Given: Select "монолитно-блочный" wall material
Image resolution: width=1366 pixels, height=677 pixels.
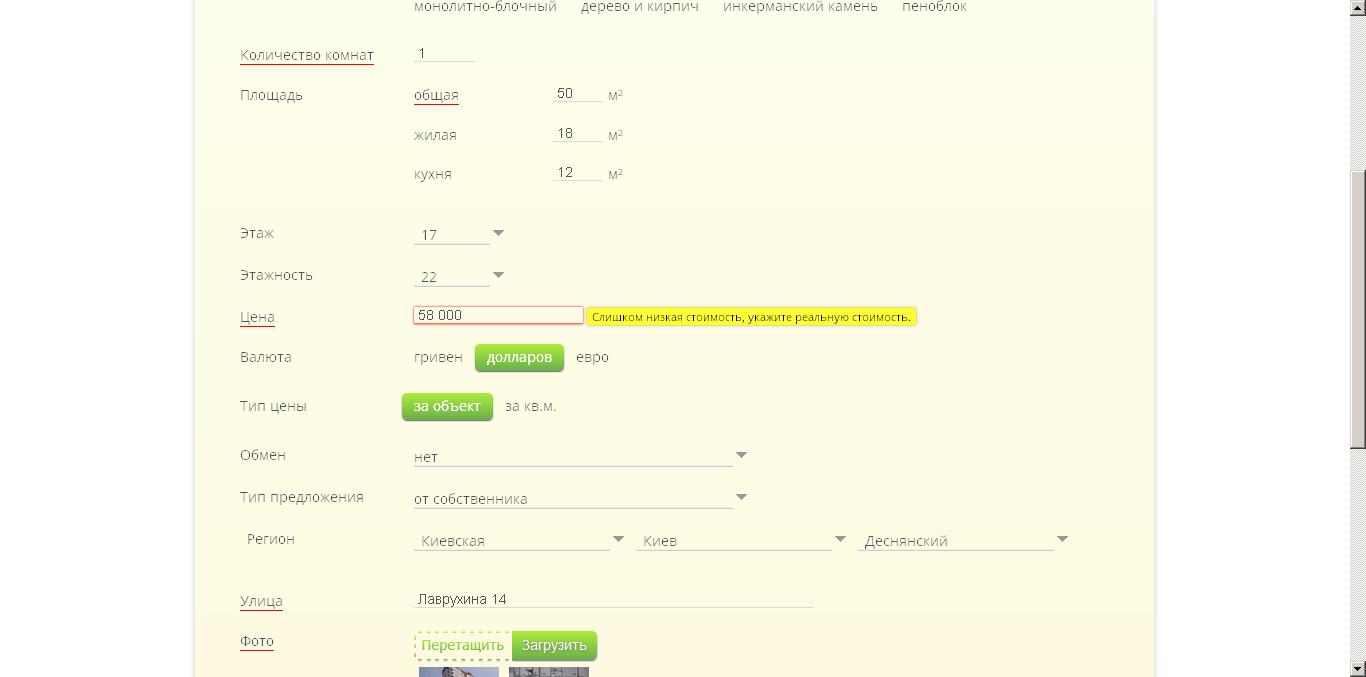Looking at the screenshot, I should point(485,7).
